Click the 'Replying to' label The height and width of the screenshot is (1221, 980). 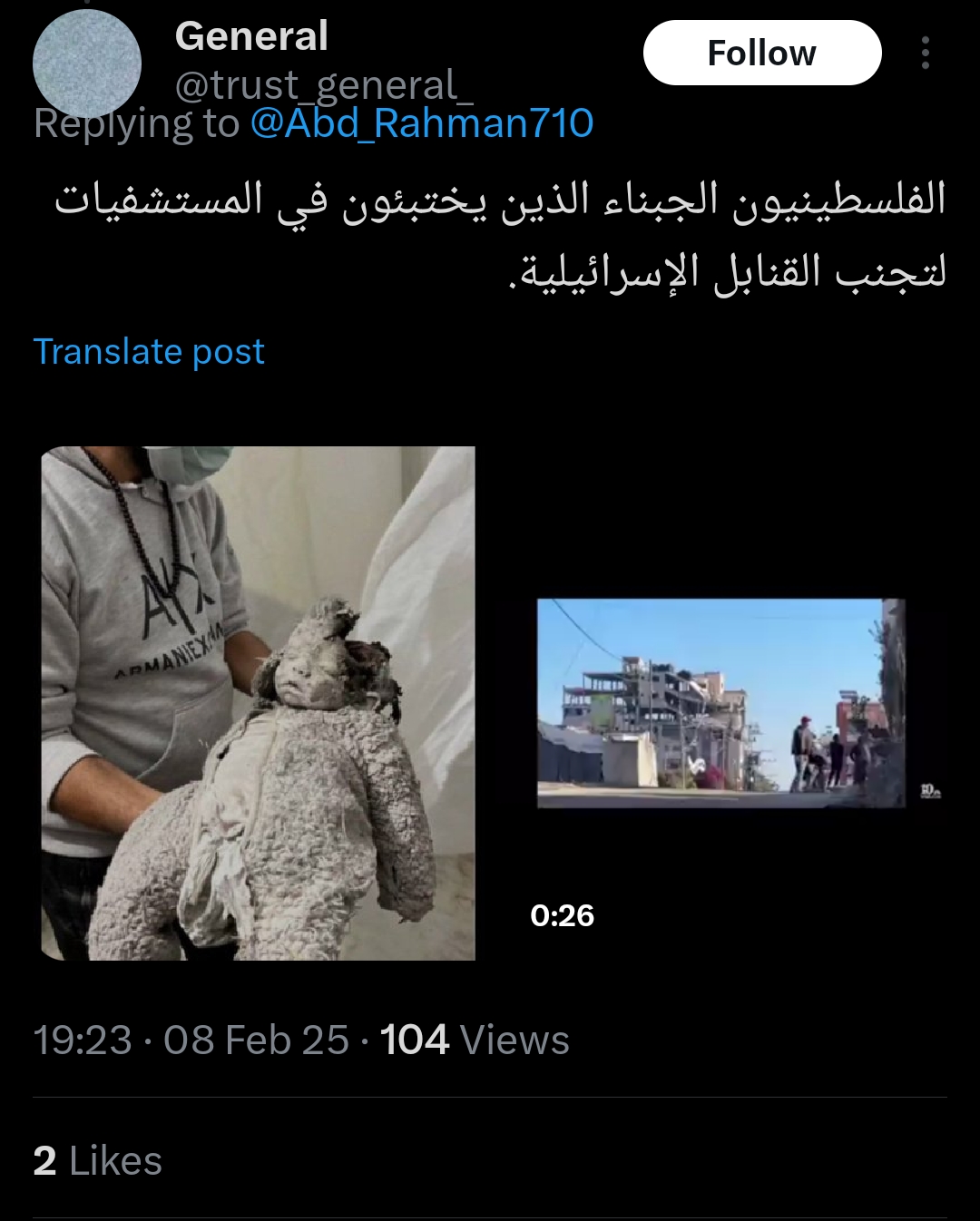tap(136, 123)
